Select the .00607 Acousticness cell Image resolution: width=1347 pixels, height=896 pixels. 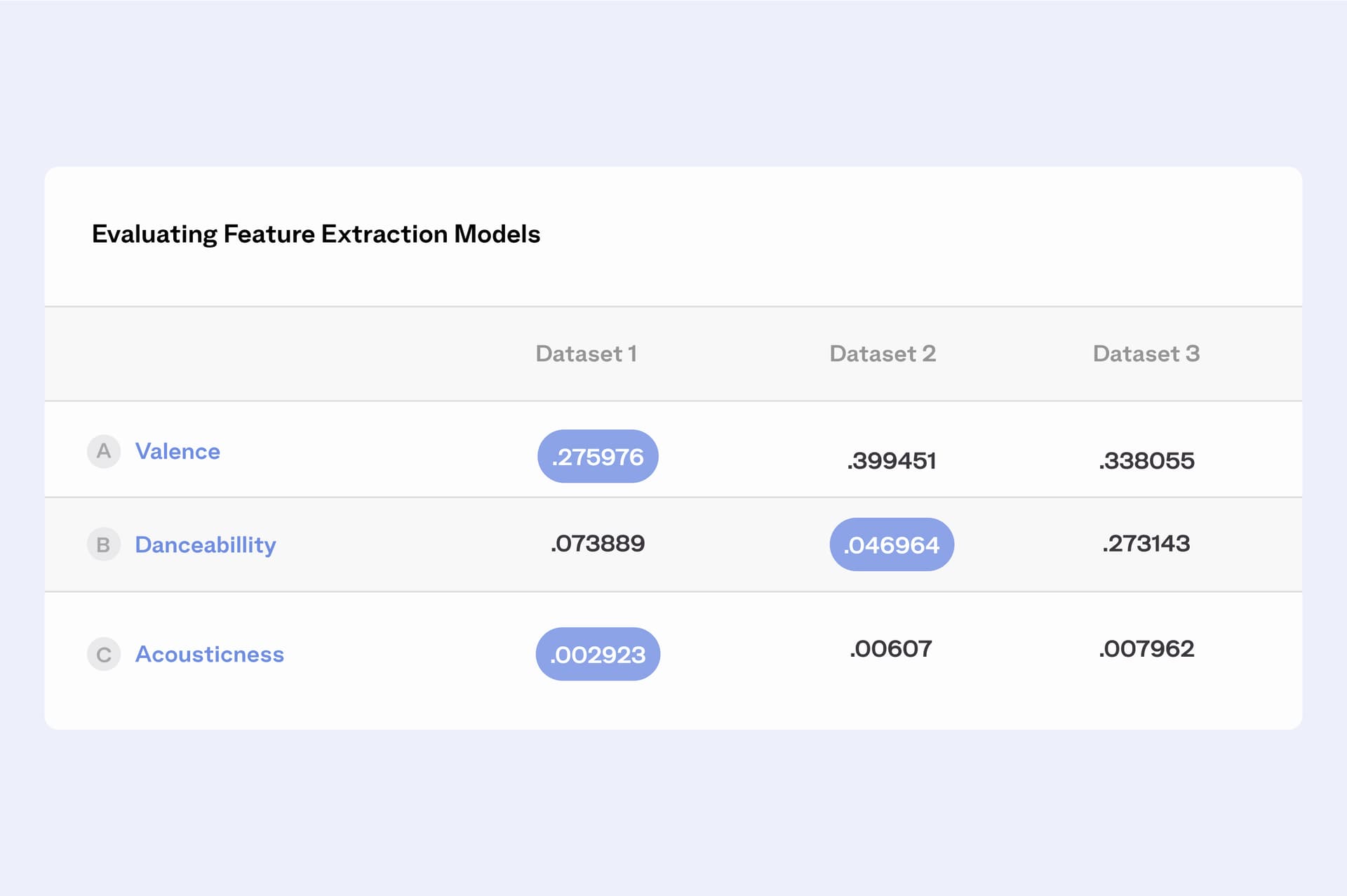(891, 648)
